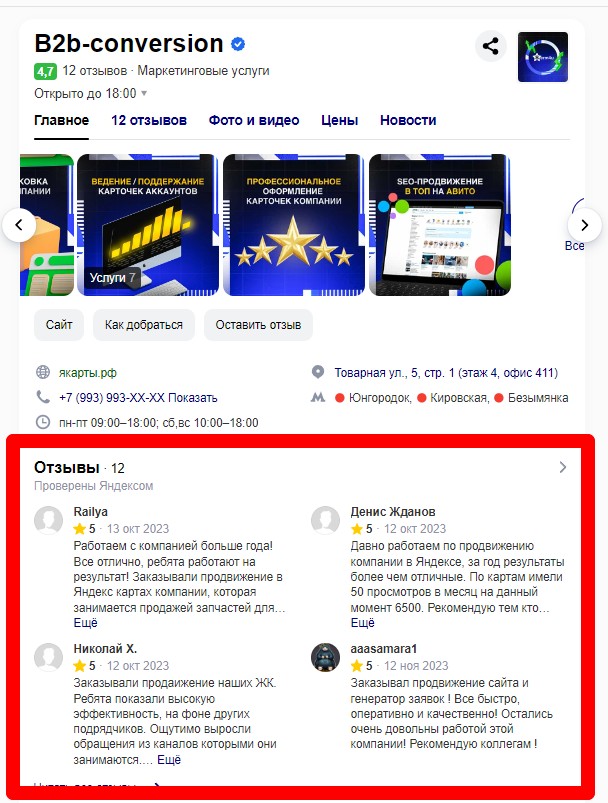This screenshot has height=803, width=608.
Task: Open the 'Фото и видео' tab
Action: (254, 120)
